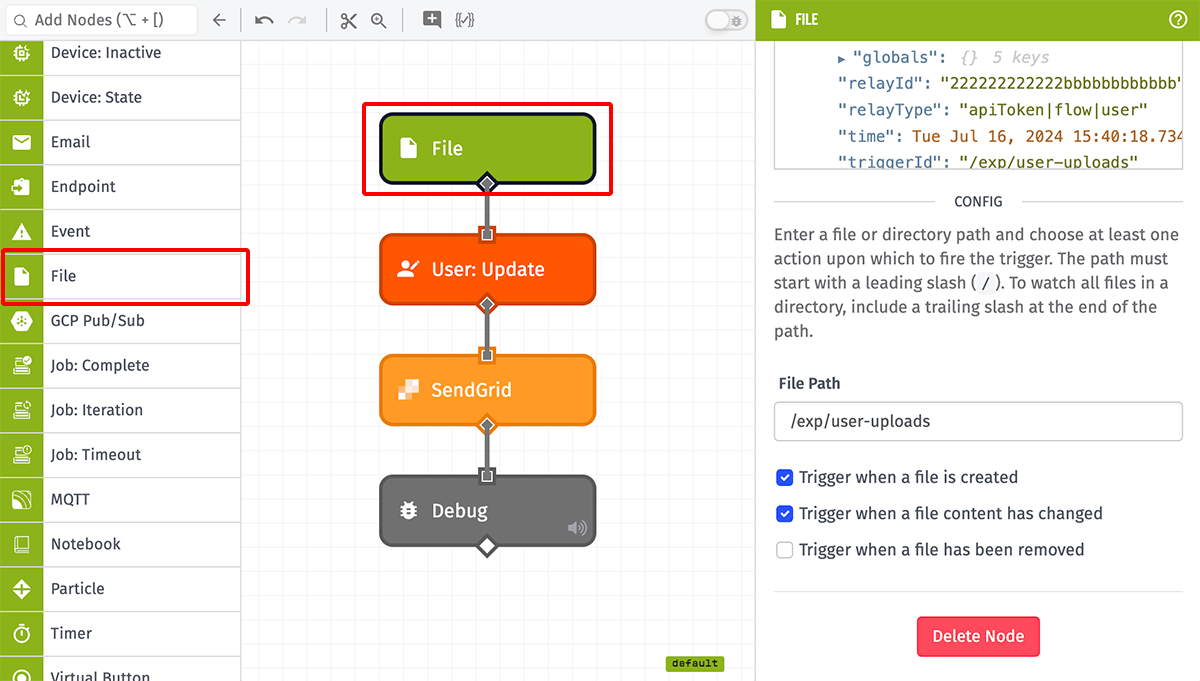Click the "Job: Complete" palette label
This screenshot has width=1200, height=681.
click(x=100, y=365)
